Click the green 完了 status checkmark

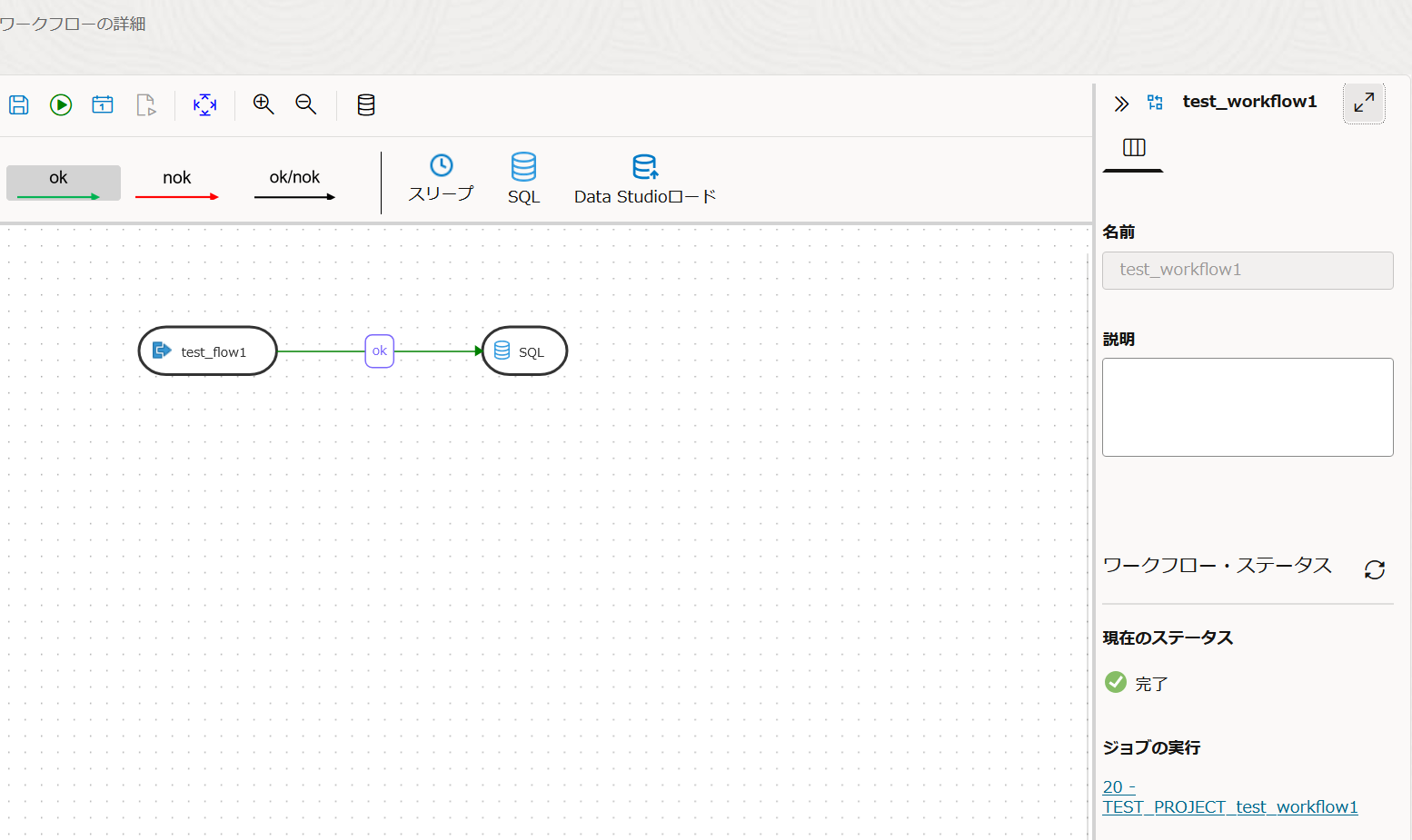click(1116, 682)
